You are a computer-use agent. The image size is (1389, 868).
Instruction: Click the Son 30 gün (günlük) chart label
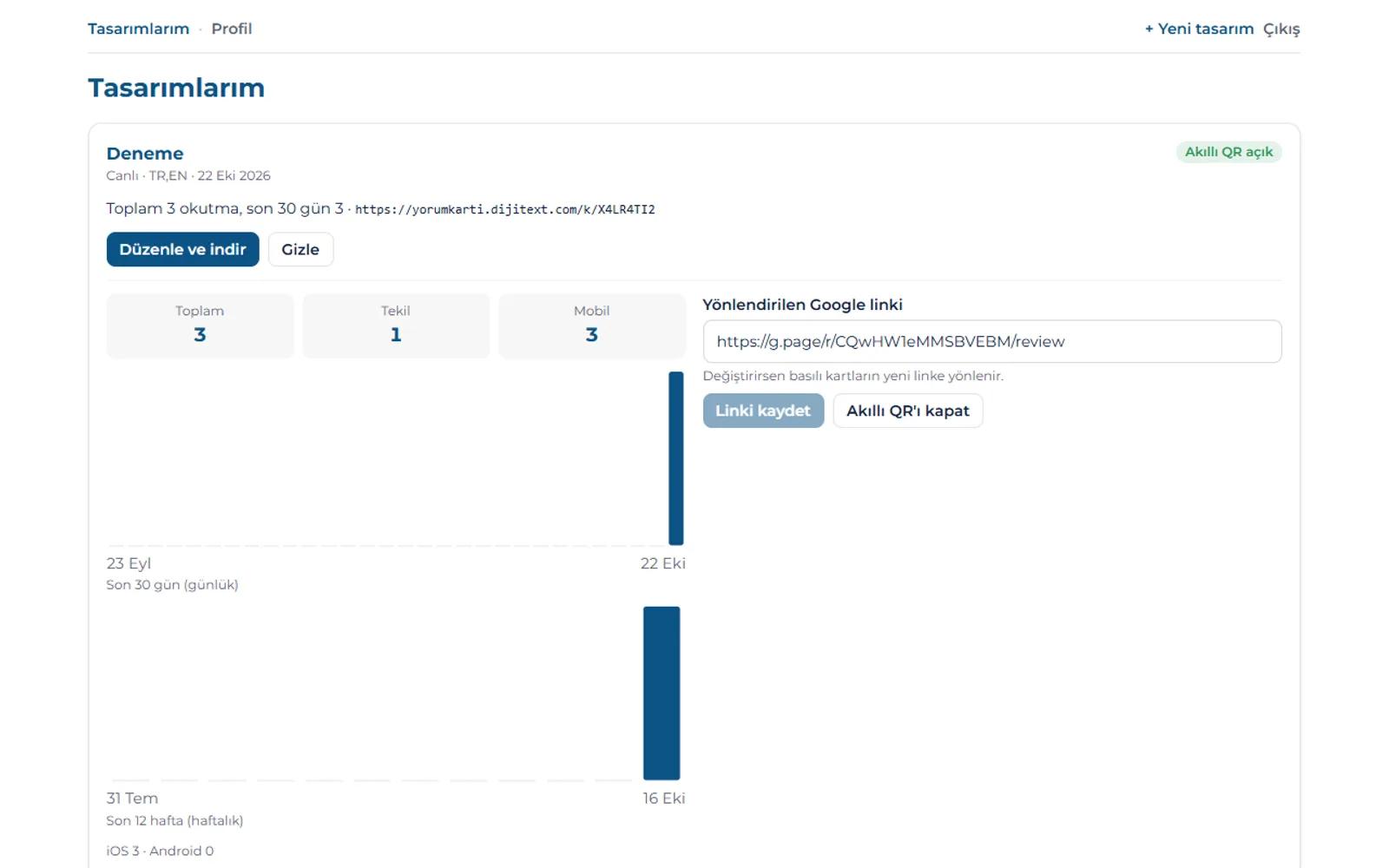click(172, 585)
